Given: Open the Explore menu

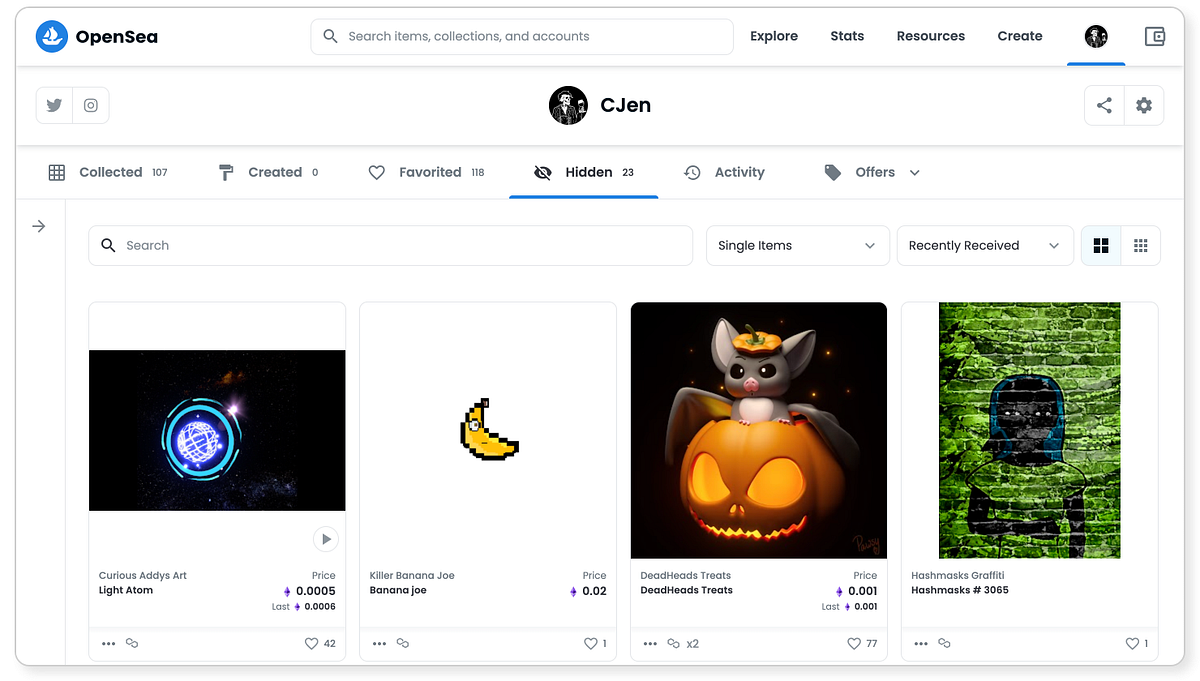Looking at the screenshot, I should 774,36.
